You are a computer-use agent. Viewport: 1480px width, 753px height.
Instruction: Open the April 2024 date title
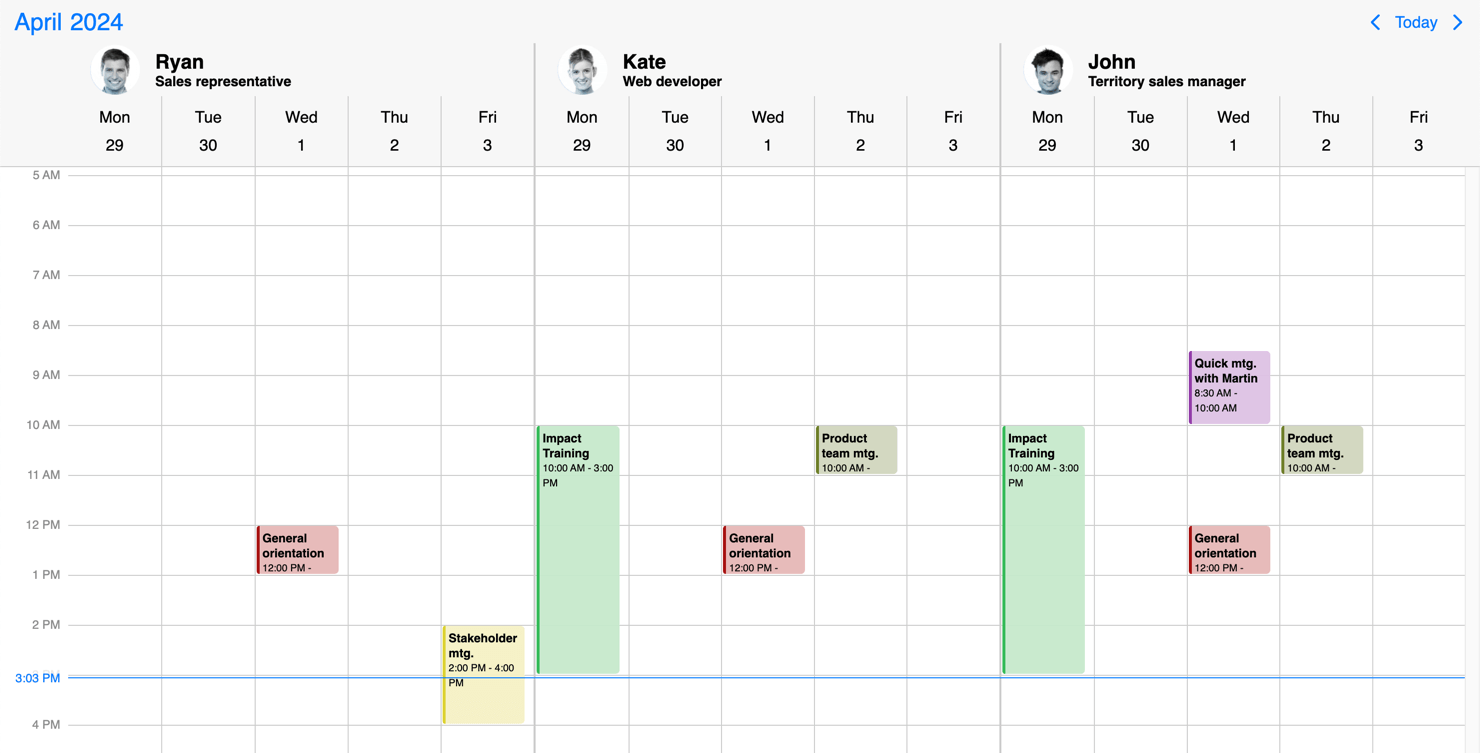pyautogui.click(x=69, y=22)
